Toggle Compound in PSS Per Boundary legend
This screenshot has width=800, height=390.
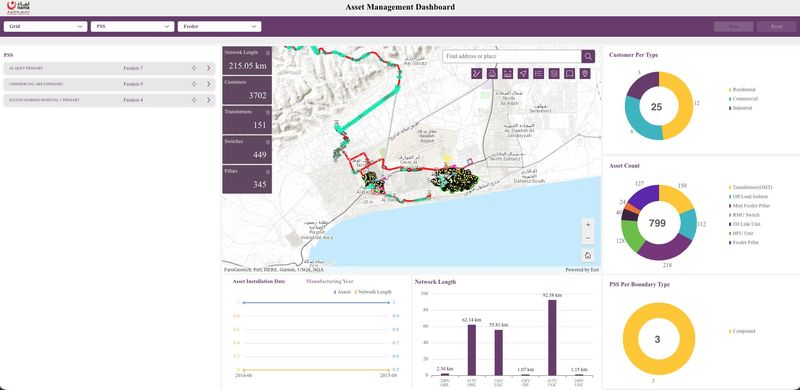tap(742, 331)
